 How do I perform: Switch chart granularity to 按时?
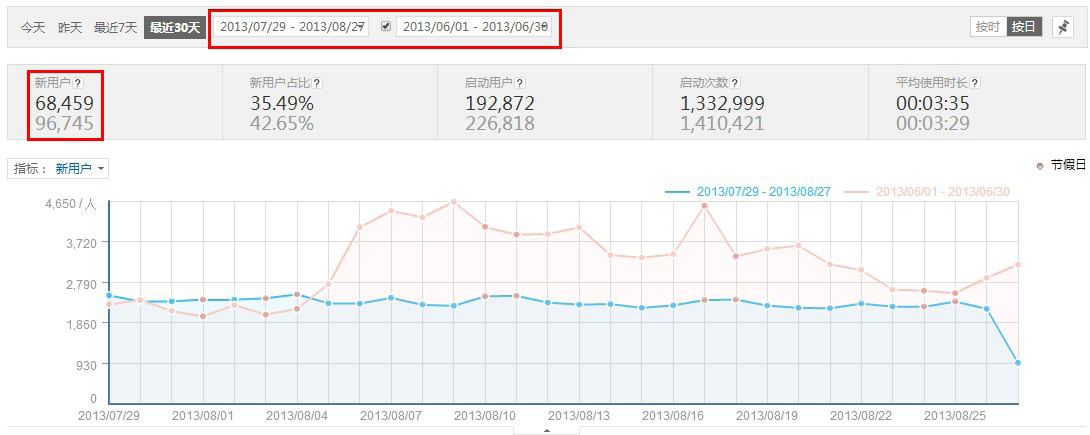988,27
